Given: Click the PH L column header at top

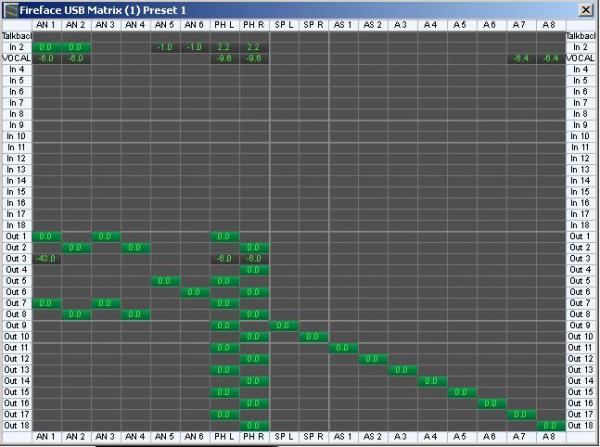Looking at the screenshot, I should pyautogui.click(x=224, y=23).
